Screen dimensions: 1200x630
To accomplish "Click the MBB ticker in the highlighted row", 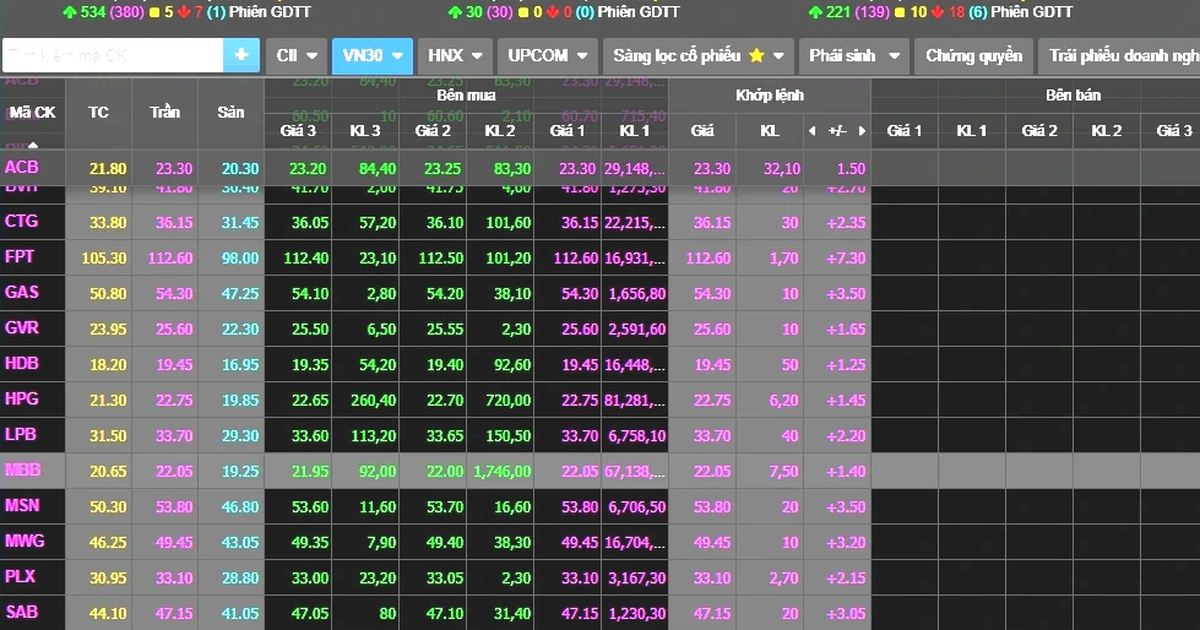I will point(22,470).
